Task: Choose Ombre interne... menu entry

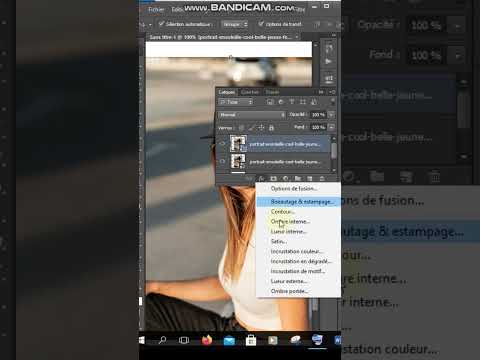Action: (298, 222)
